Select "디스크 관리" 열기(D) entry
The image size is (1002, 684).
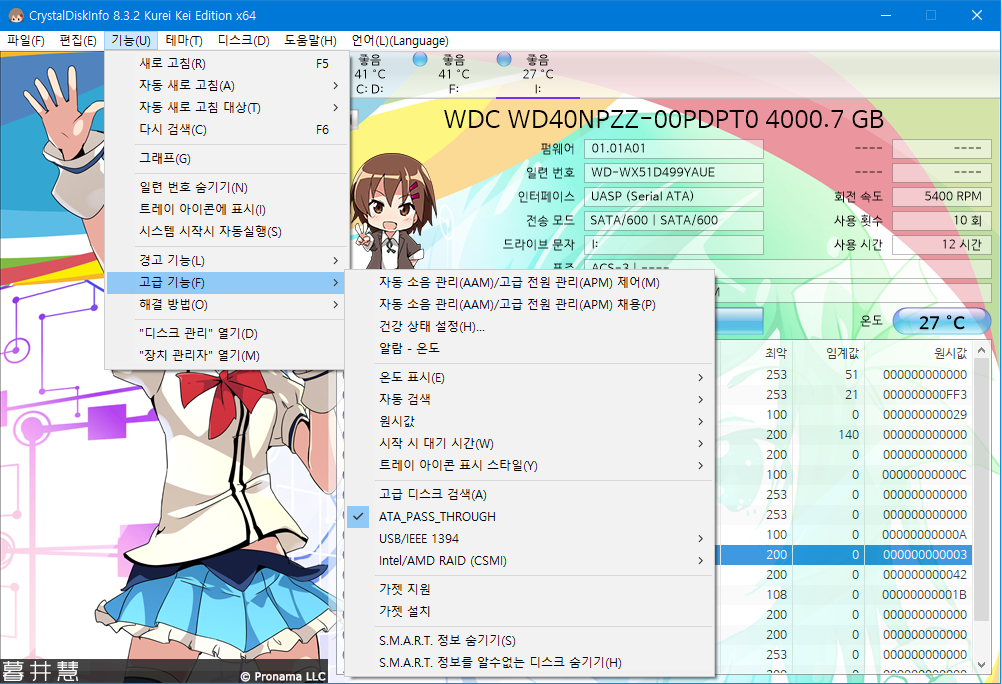[x=227, y=334]
